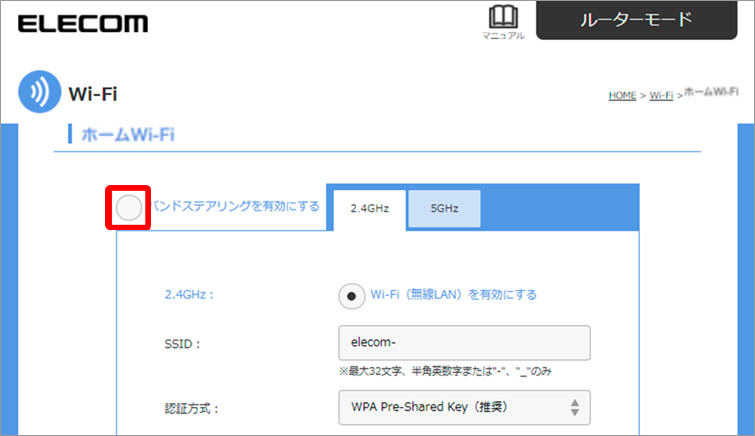Toggle Wi-Fi (無線LAN) を有効にする radio button
The width and height of the screenshot is (755, 436).
[351, 296]
